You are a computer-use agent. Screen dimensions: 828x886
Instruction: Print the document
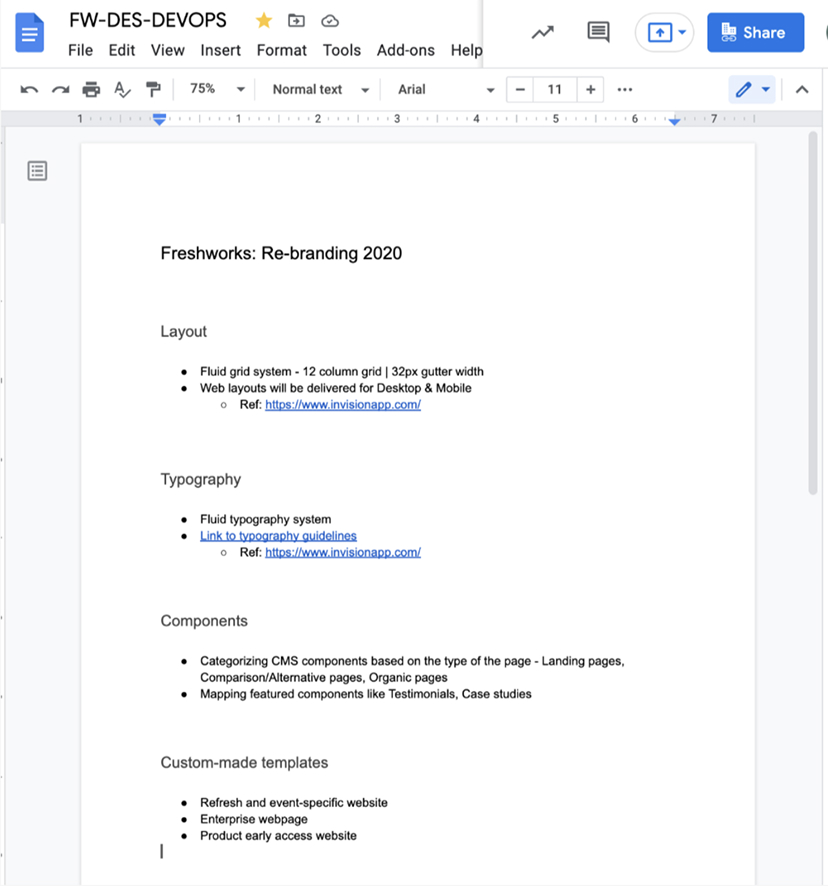91,89
